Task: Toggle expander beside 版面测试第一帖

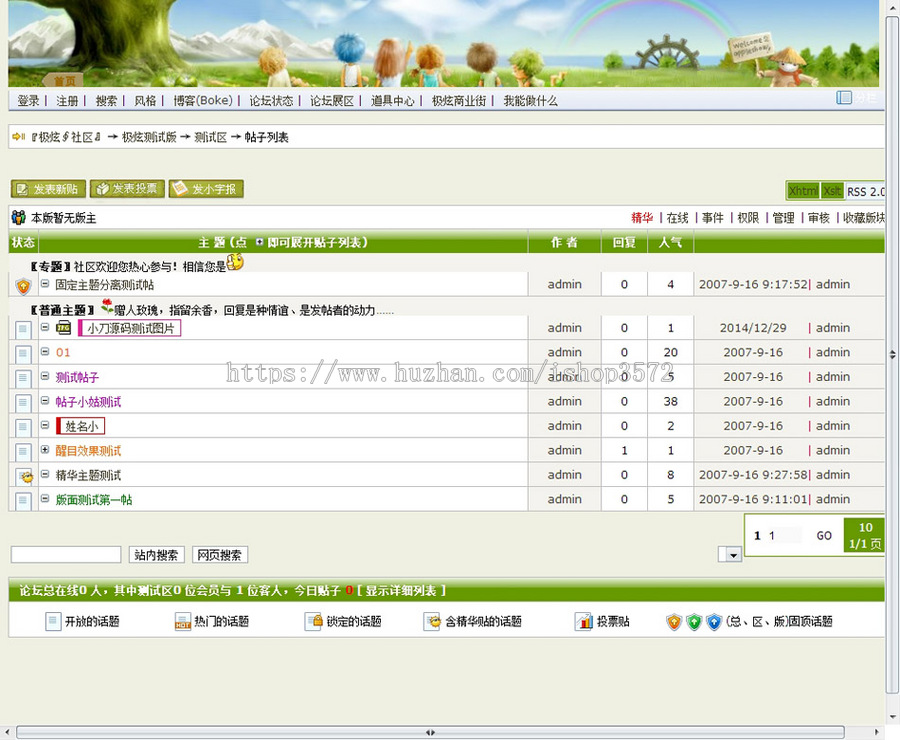Action: click(45, 498)
